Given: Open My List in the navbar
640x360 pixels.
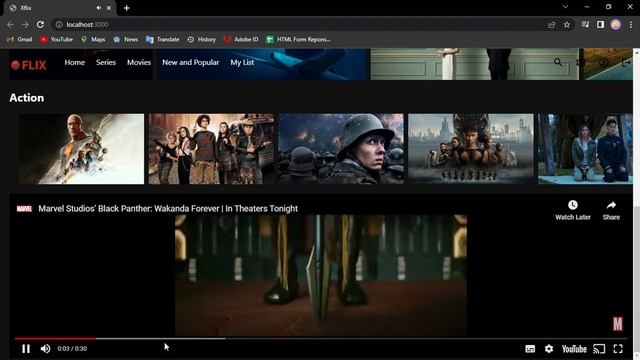Looking at the screenshot, I should point(242,62).
